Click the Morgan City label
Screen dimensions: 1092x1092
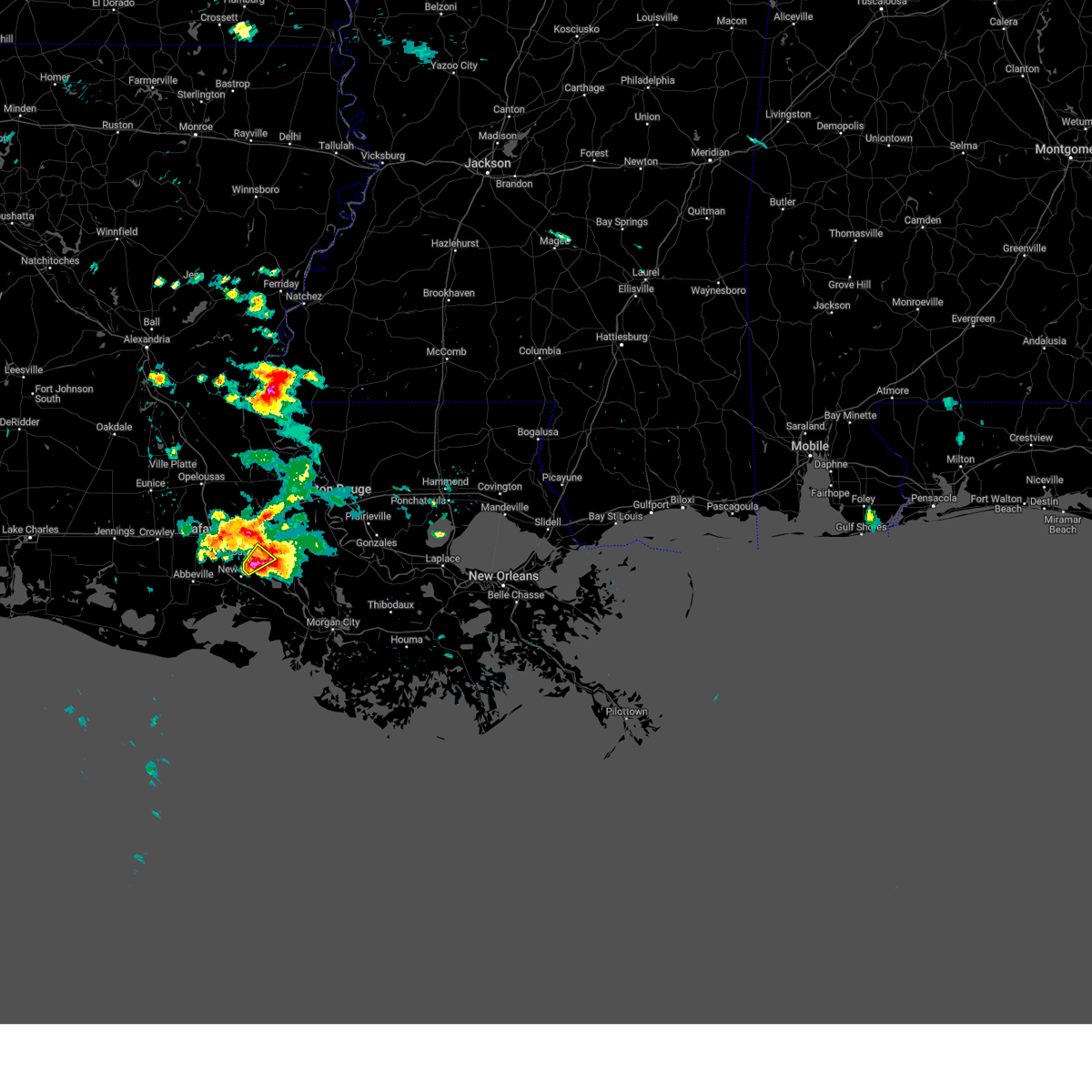(x=333, y=622)
